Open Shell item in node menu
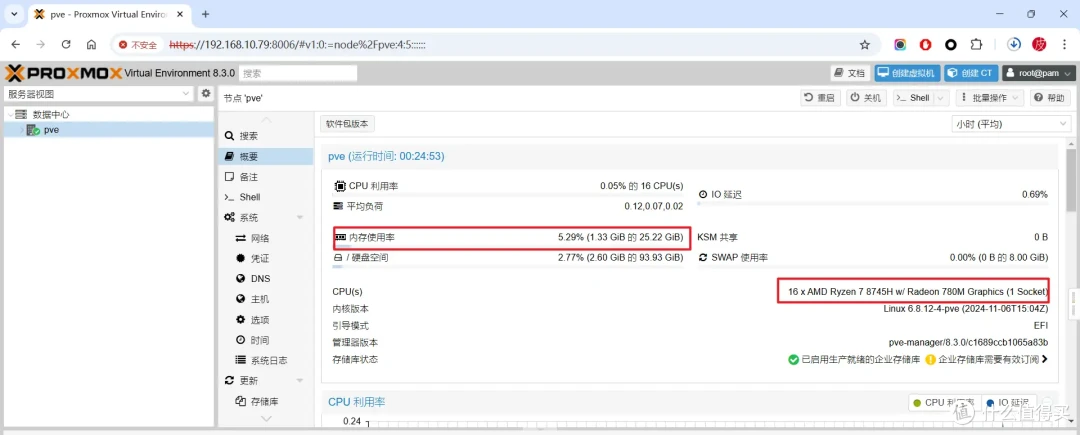This screenshot has width=1080, height=435. (x=266, y=197)
